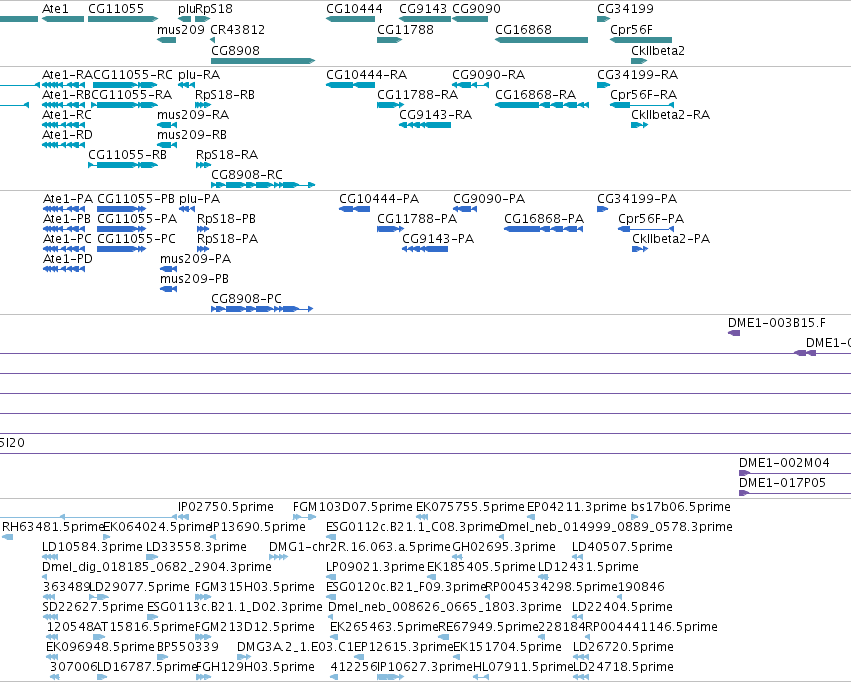The height and width of the screenshot is (682, 851).
Task: Select EST EK075755.5prime
Action: click(422, 517)
